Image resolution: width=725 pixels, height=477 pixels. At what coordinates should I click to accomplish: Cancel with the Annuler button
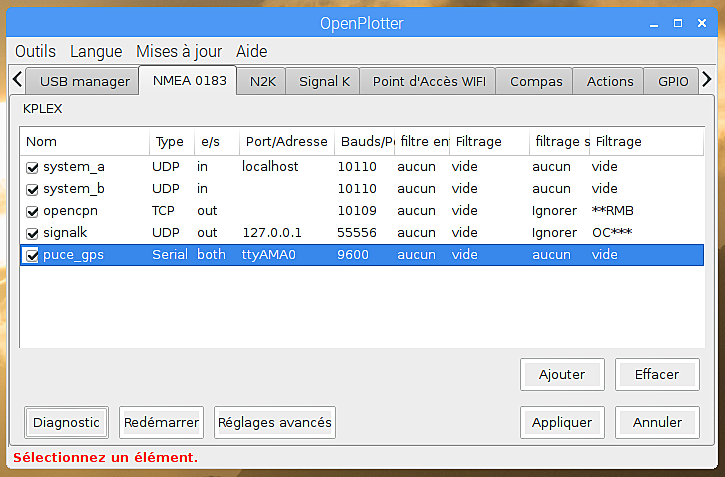point(657,422)
